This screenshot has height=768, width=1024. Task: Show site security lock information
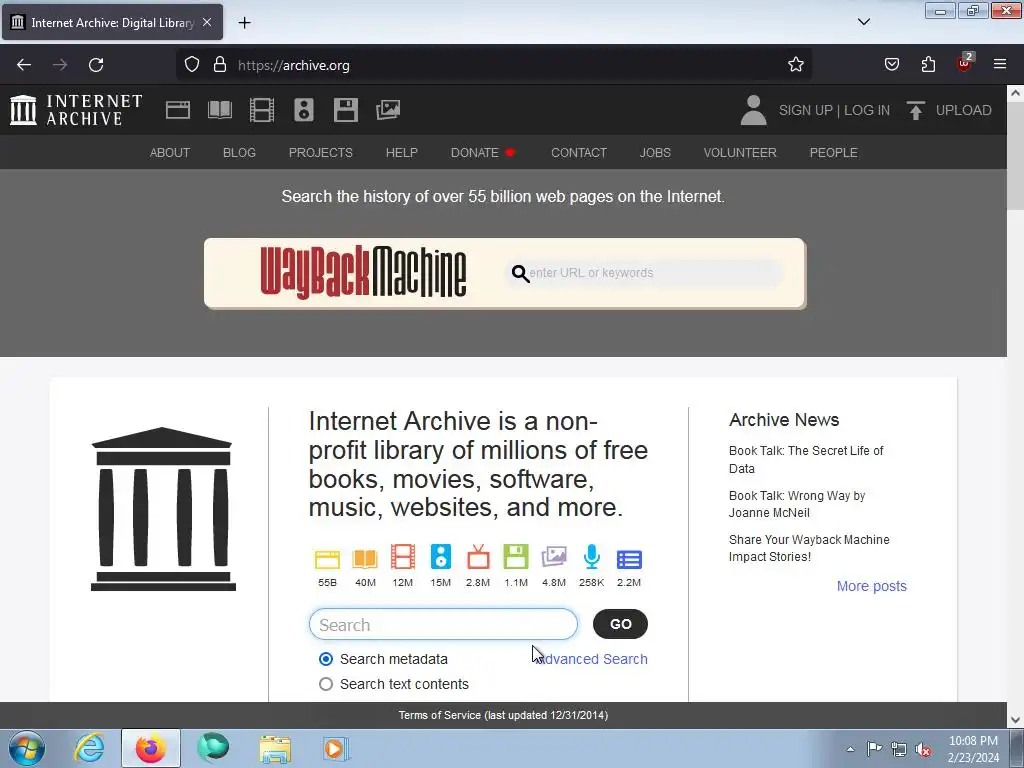[x=220, y=65]
